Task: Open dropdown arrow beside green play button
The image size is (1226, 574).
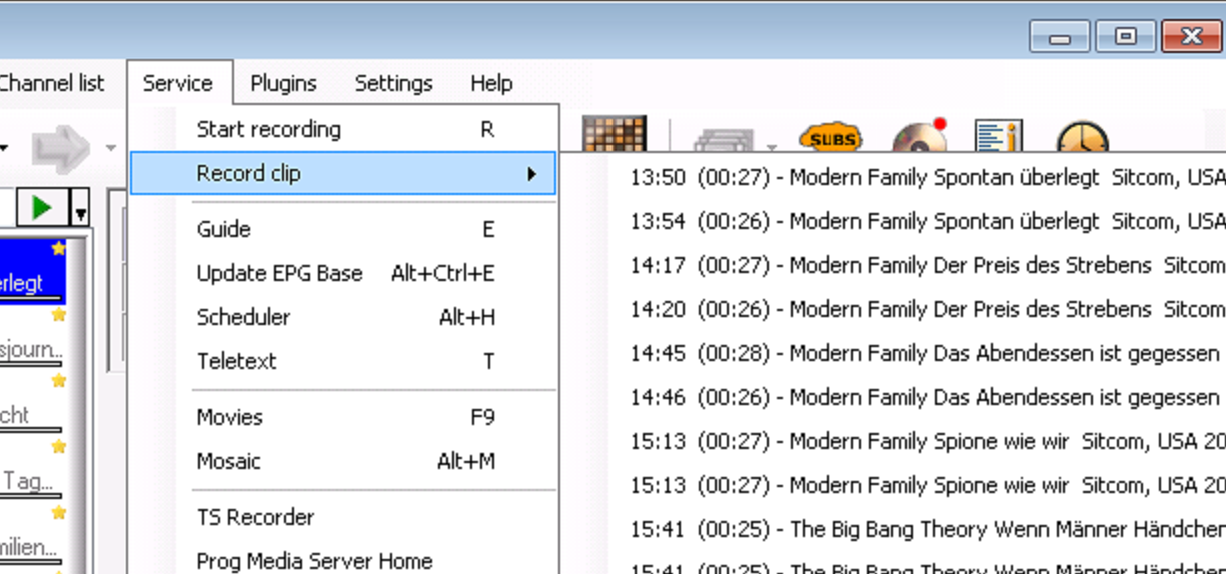Action: click(80, 209)
